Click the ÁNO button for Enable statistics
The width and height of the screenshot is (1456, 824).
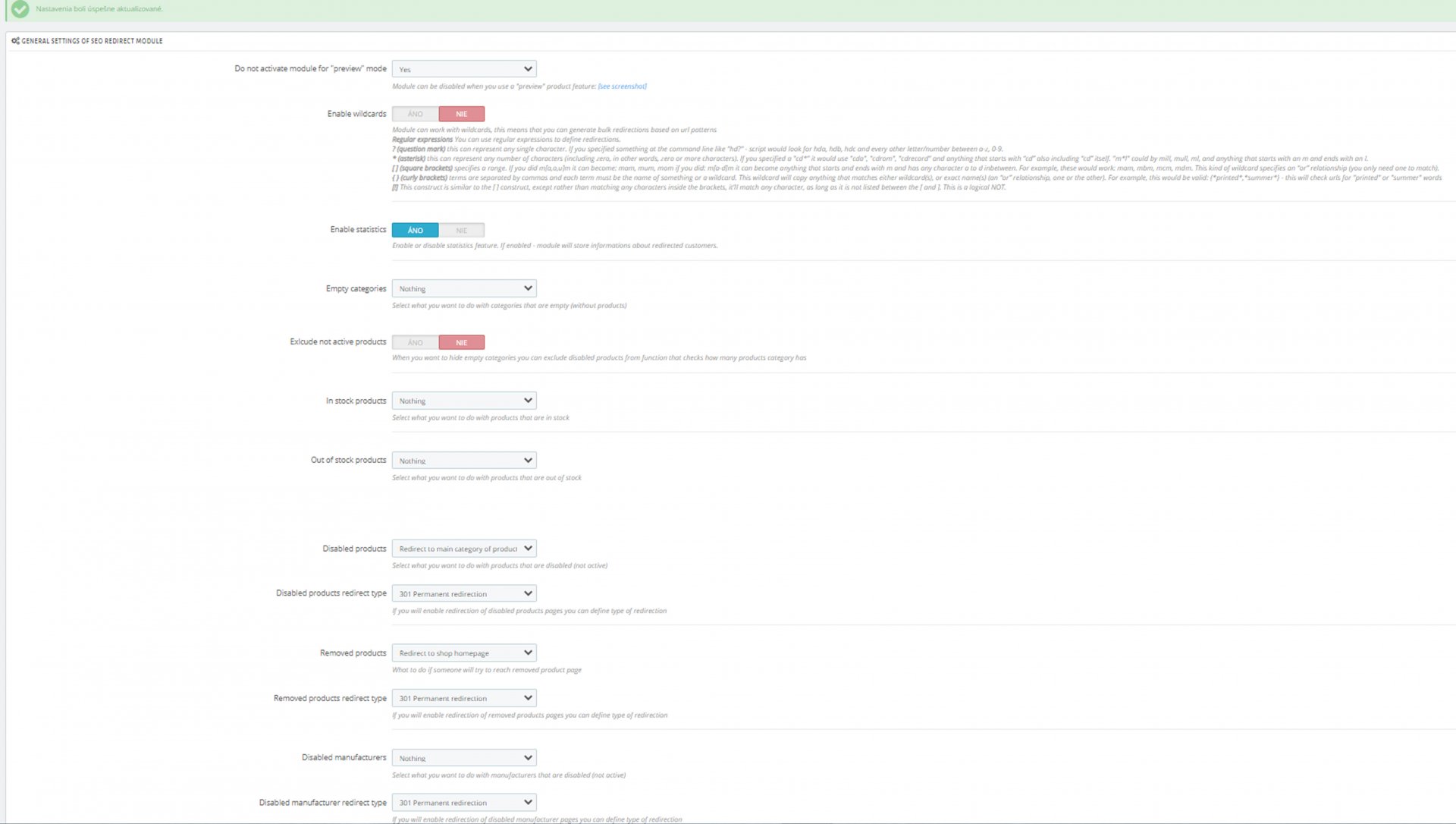click(x=415, y=230)
